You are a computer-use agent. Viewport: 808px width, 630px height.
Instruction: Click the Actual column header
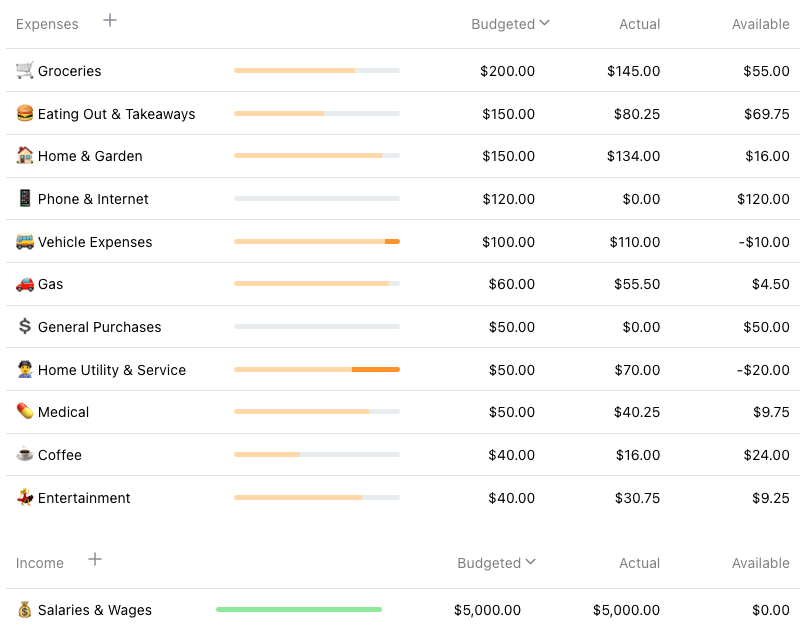pyautogui.click(x=640, y=24)
